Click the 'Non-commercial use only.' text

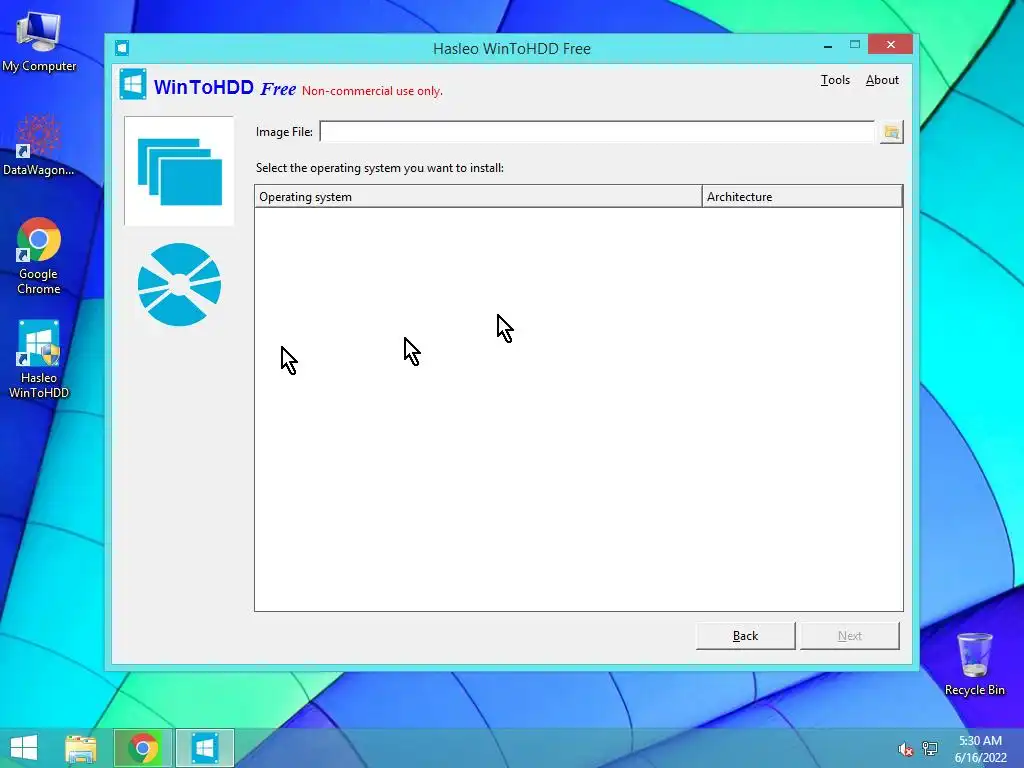[x=372, y=91]
